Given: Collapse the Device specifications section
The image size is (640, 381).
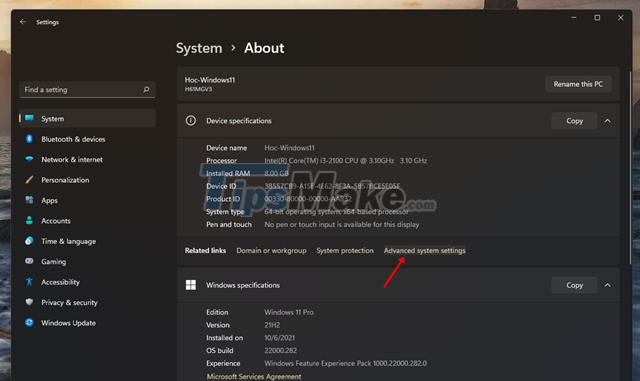Looking at the screenshot, I should (x=607, y=120).
